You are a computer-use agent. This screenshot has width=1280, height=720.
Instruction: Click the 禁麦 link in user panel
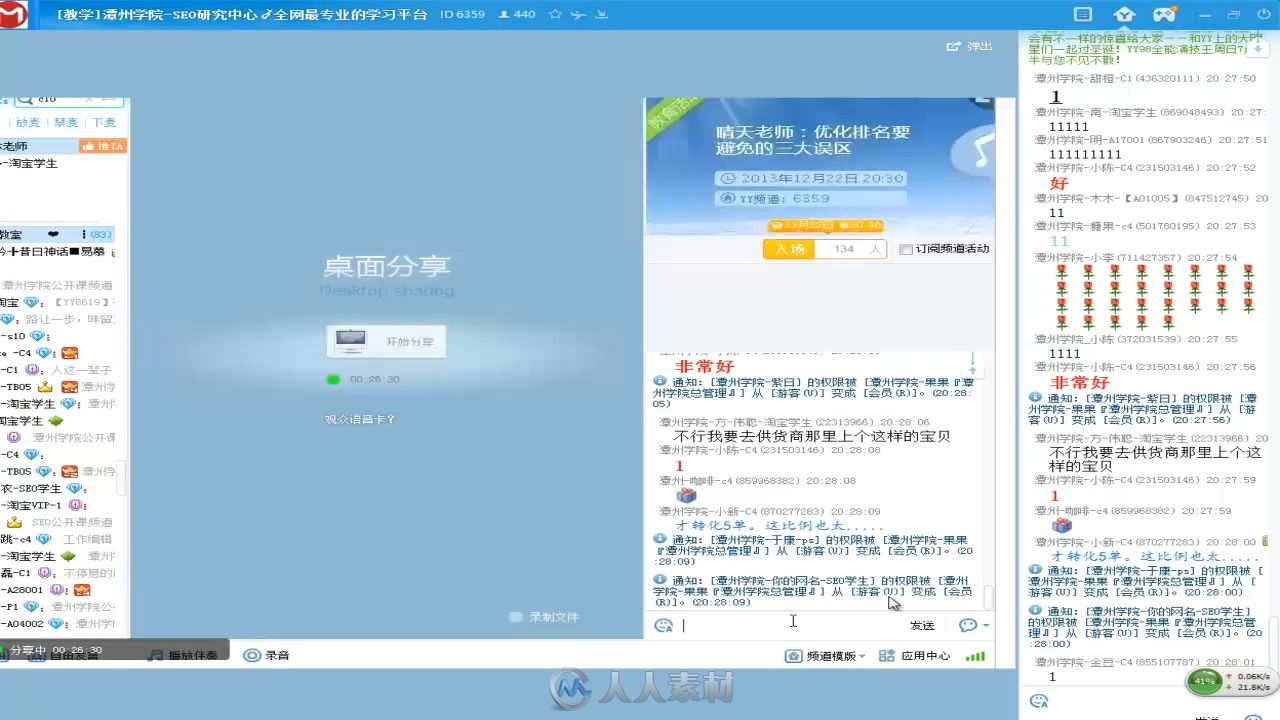(x=65, y=122)
